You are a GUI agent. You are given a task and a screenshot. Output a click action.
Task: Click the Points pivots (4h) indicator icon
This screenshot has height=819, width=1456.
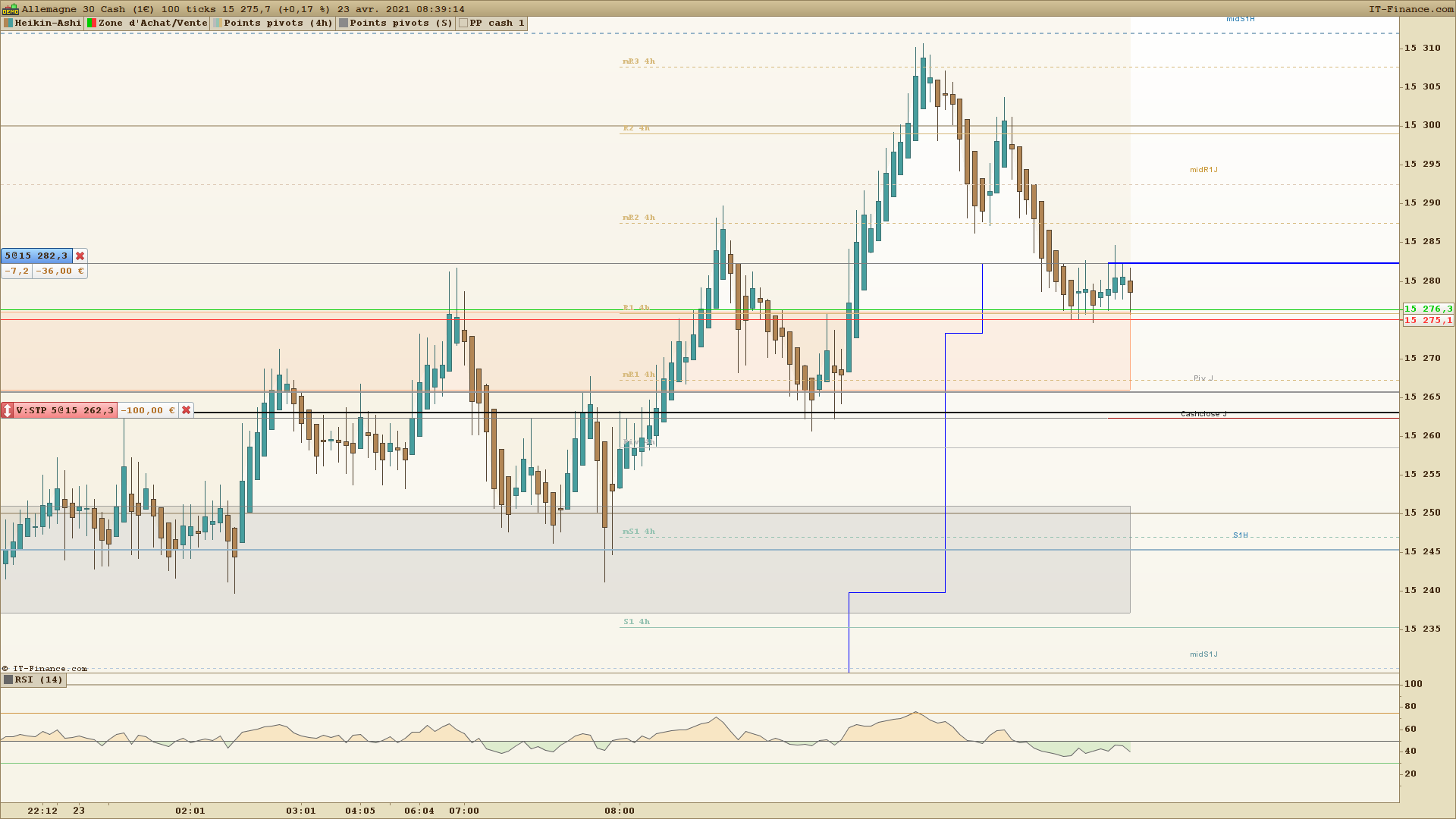218,24
